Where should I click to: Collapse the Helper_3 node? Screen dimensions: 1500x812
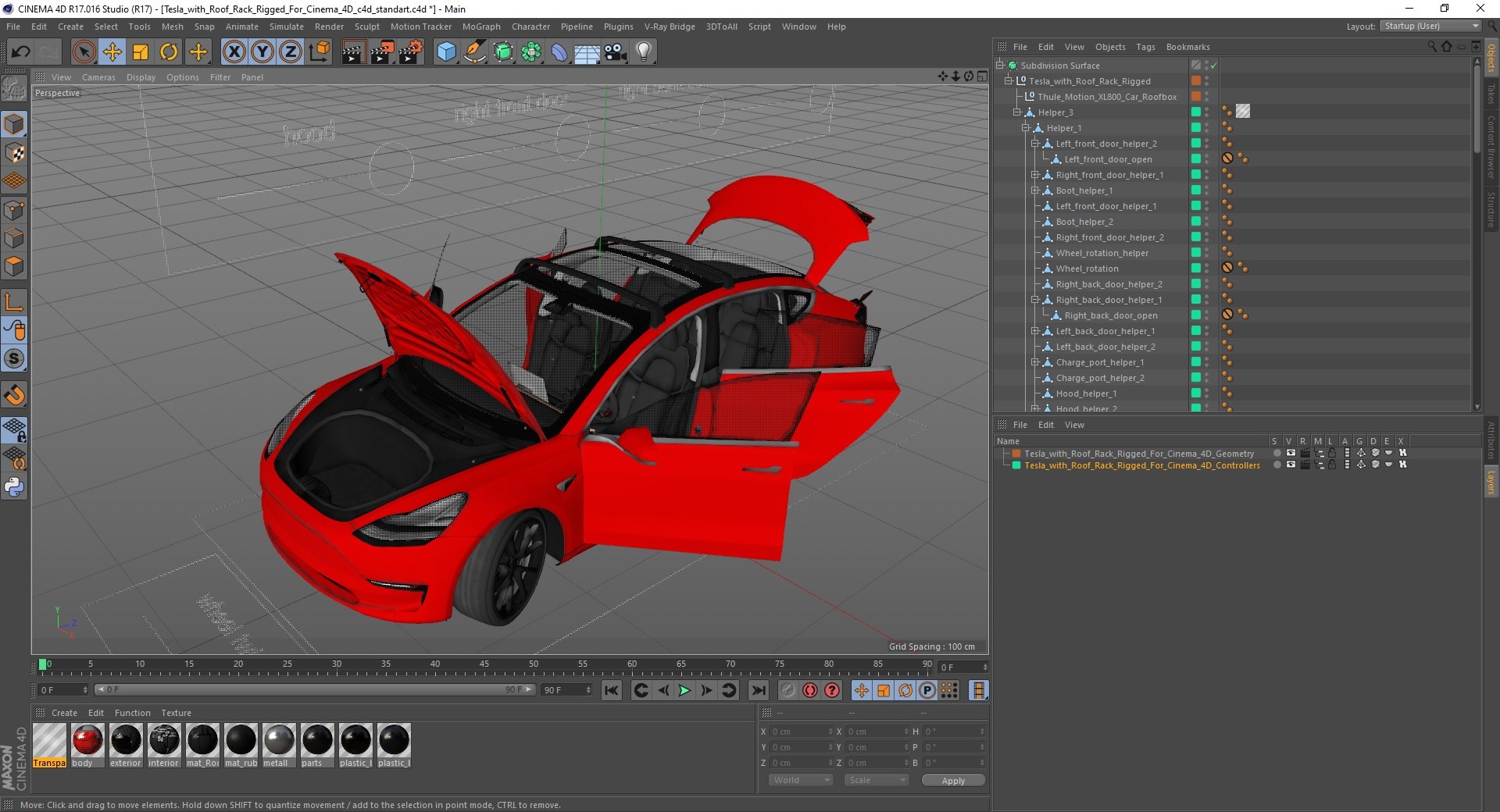[x=1017, y=112]
